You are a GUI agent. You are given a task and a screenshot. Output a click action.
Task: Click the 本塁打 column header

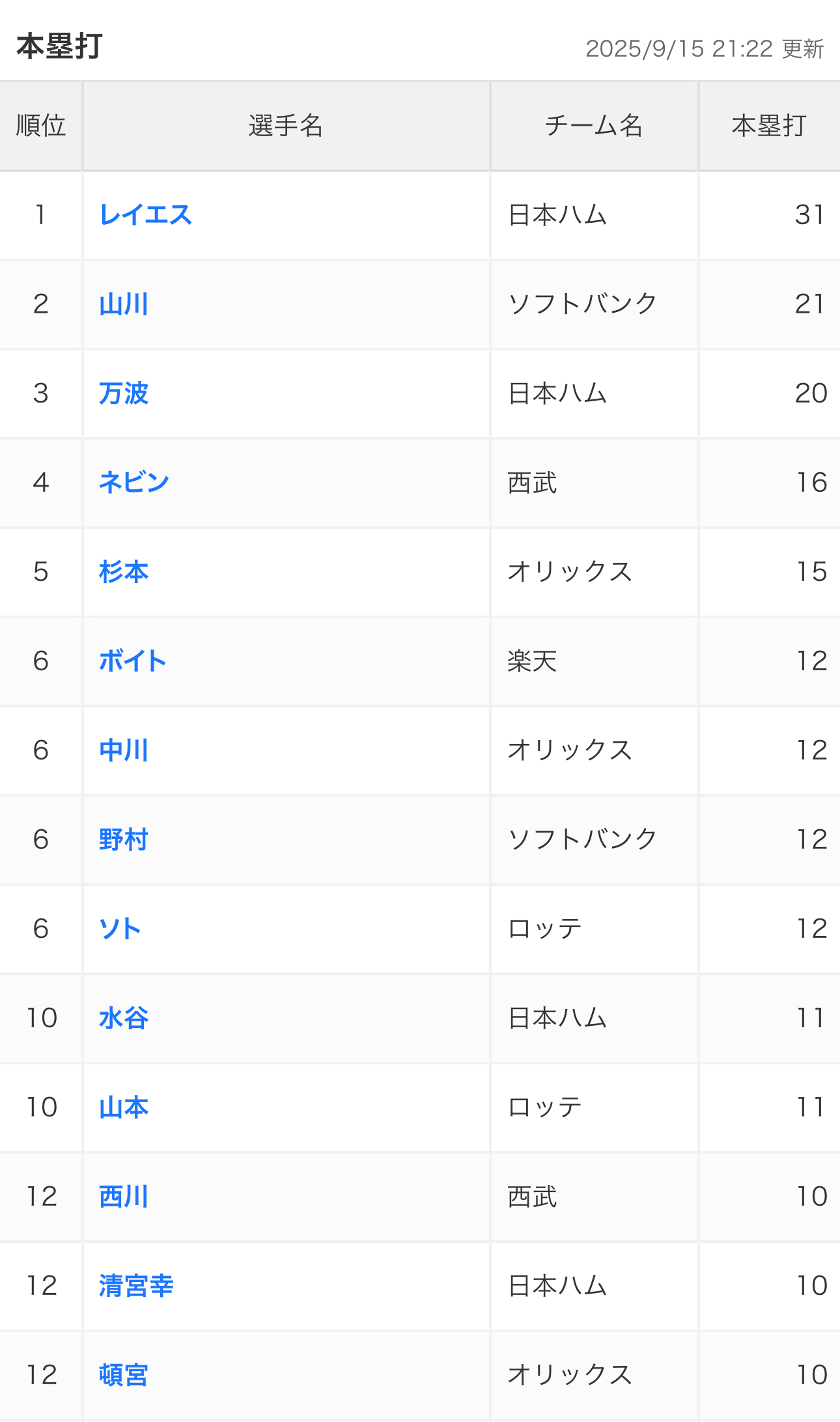(x=770, y=126)
